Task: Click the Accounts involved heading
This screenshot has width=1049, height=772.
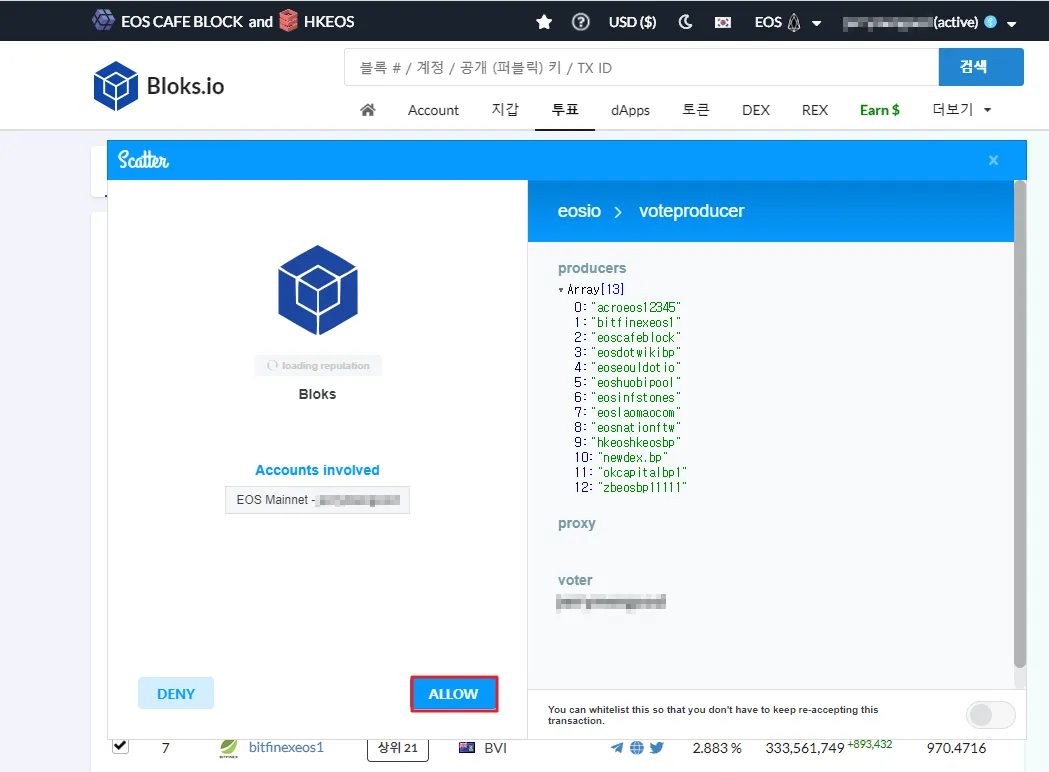Action: pyautogui.click(x=317, y=470)
